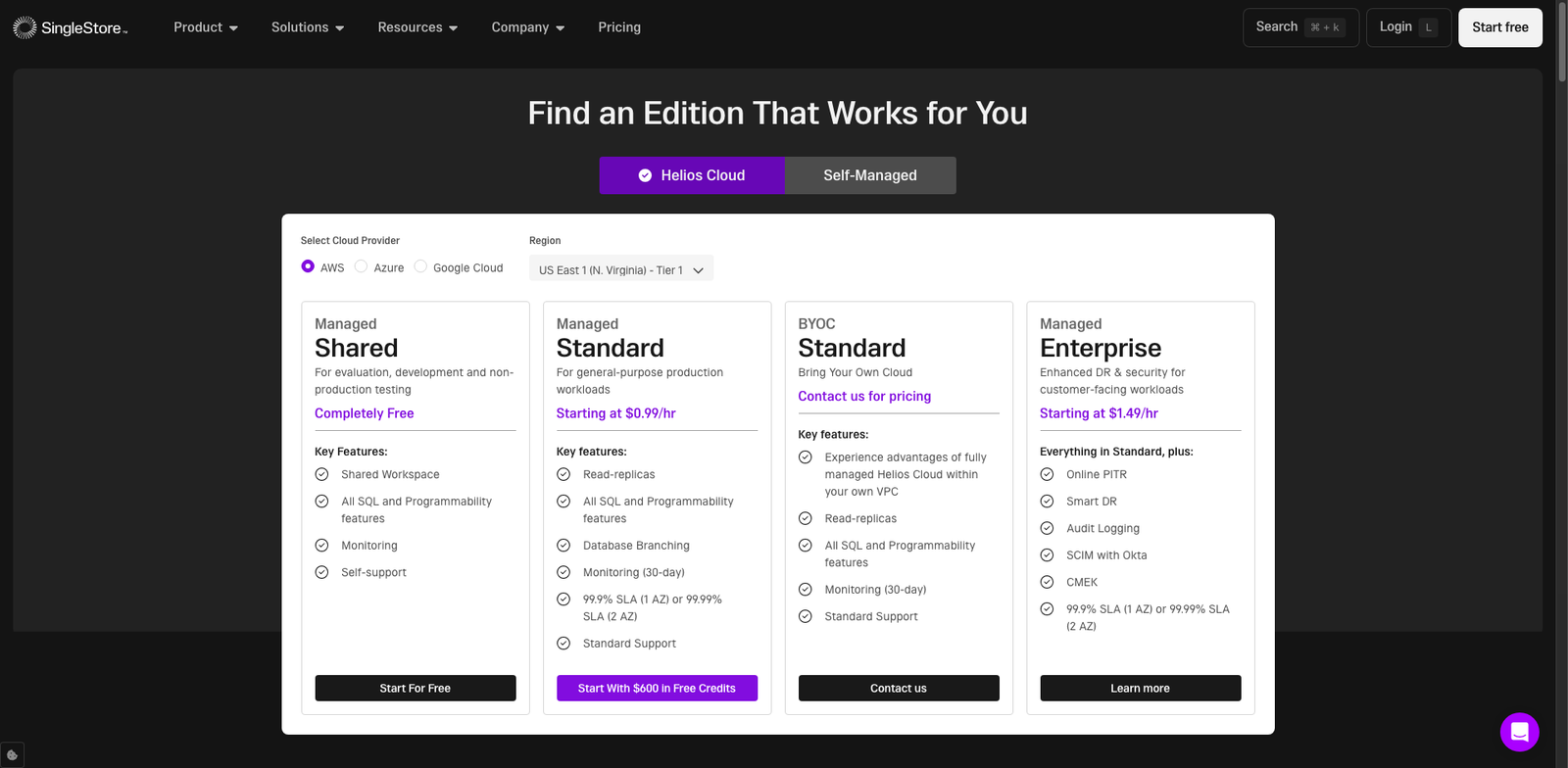
Task: Click checkmark icon beside Database Branching
Action: 563,546
